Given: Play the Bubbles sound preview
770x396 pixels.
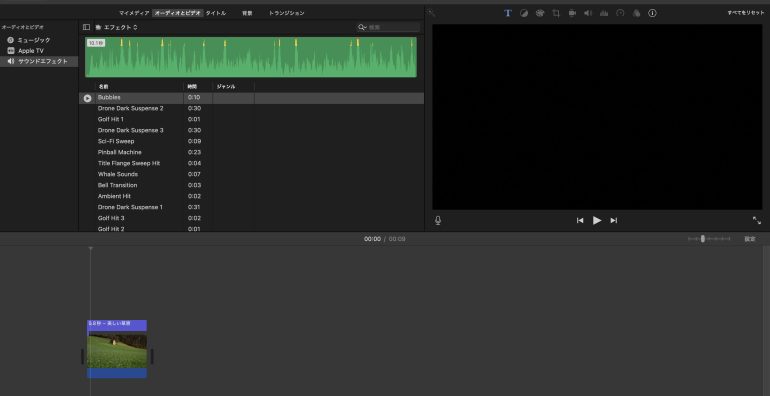Looking at the screenshot, I should click(x=87, y=98).
